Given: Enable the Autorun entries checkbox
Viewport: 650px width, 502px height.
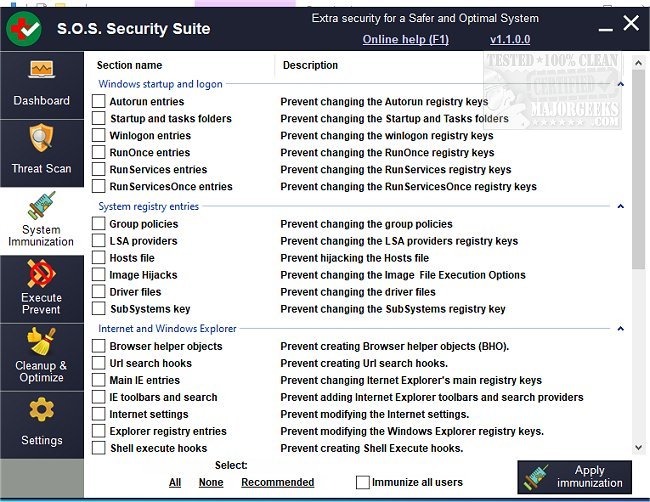Looking at the screenshot, I should pos(99,102).
